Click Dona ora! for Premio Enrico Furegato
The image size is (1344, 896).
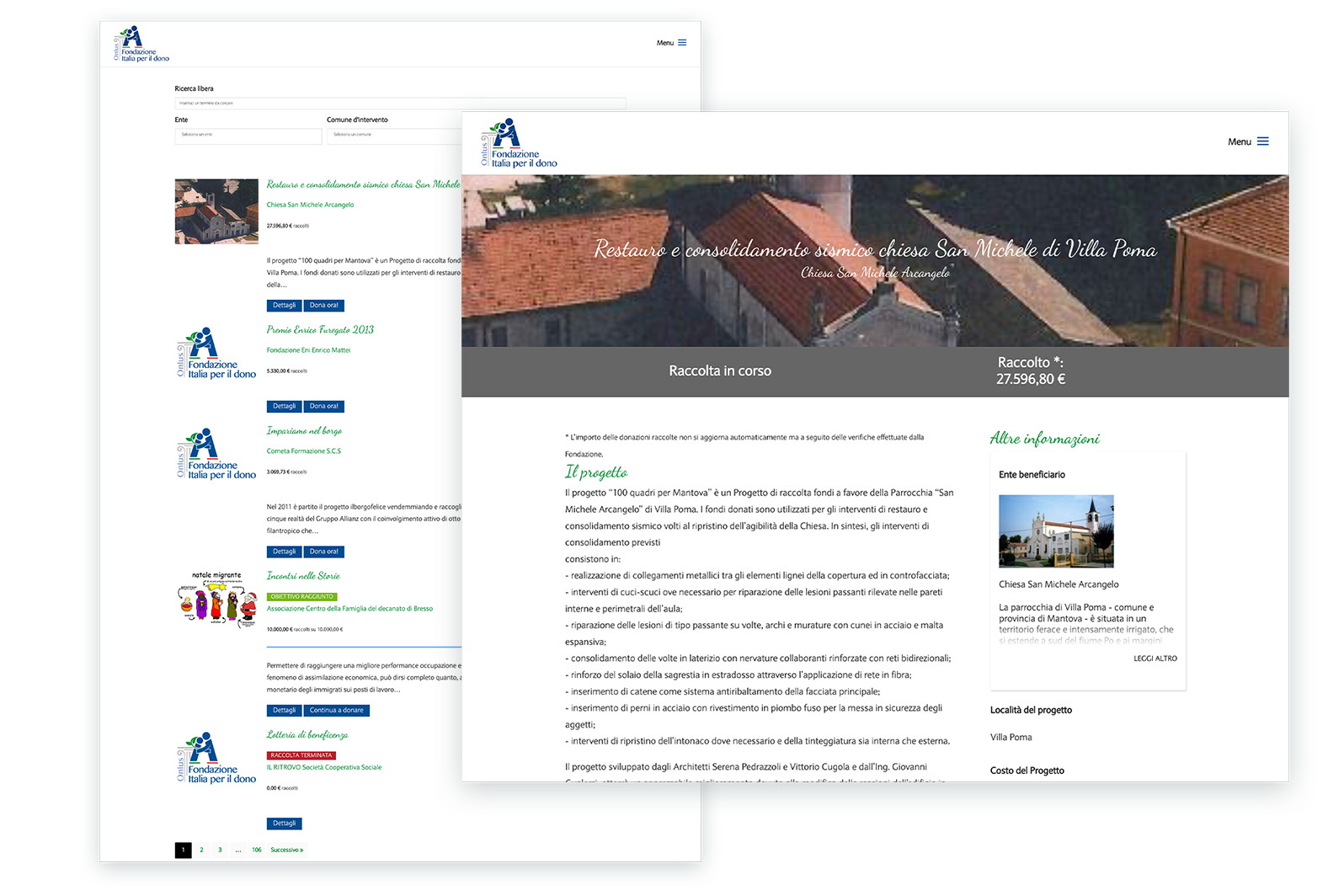(x=323, y=407)
